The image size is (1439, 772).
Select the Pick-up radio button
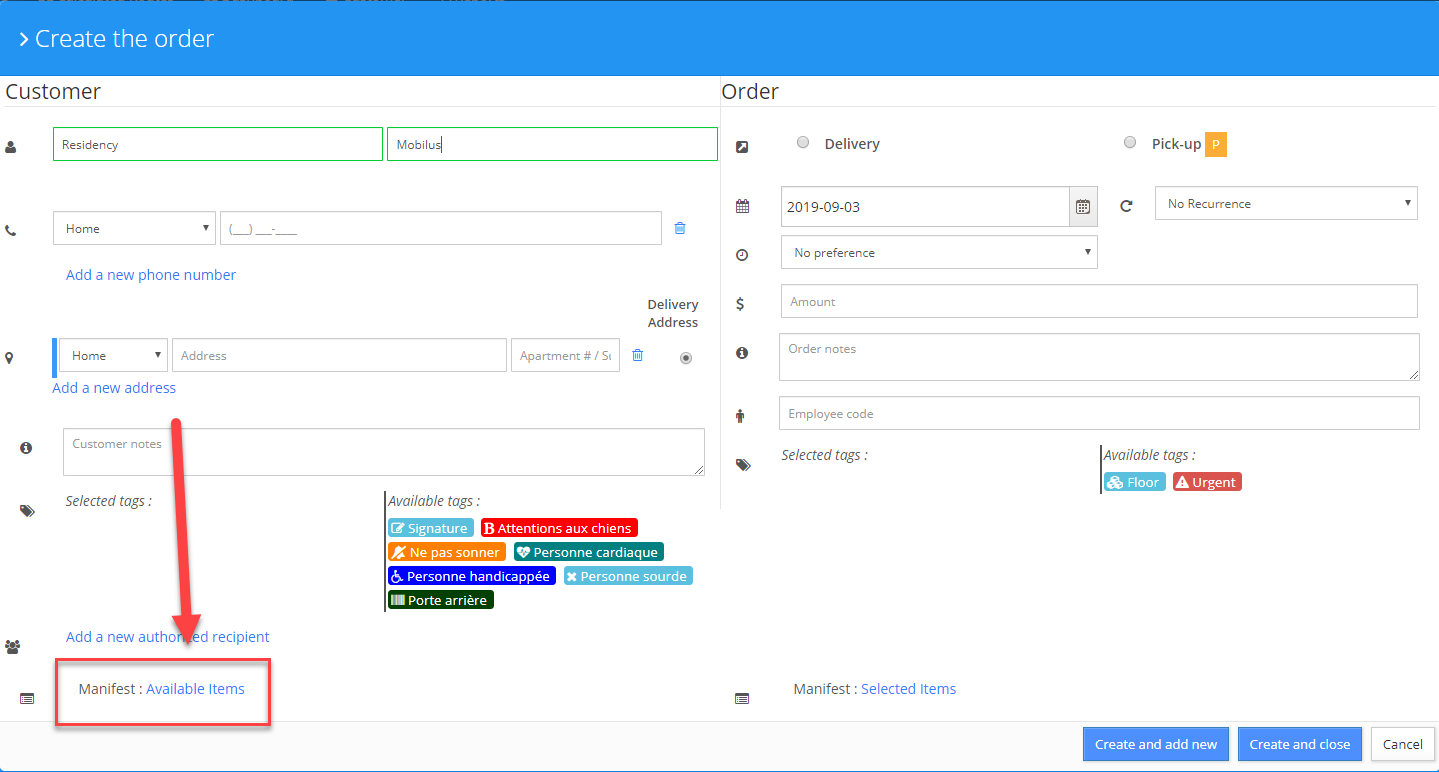click(1130, 143)
